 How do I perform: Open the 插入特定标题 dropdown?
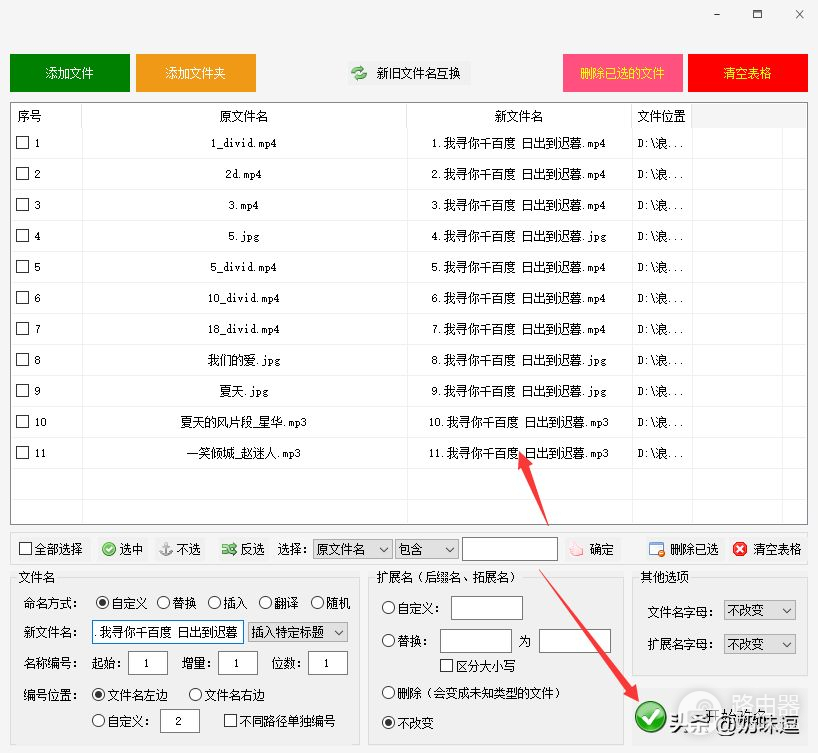298,632
